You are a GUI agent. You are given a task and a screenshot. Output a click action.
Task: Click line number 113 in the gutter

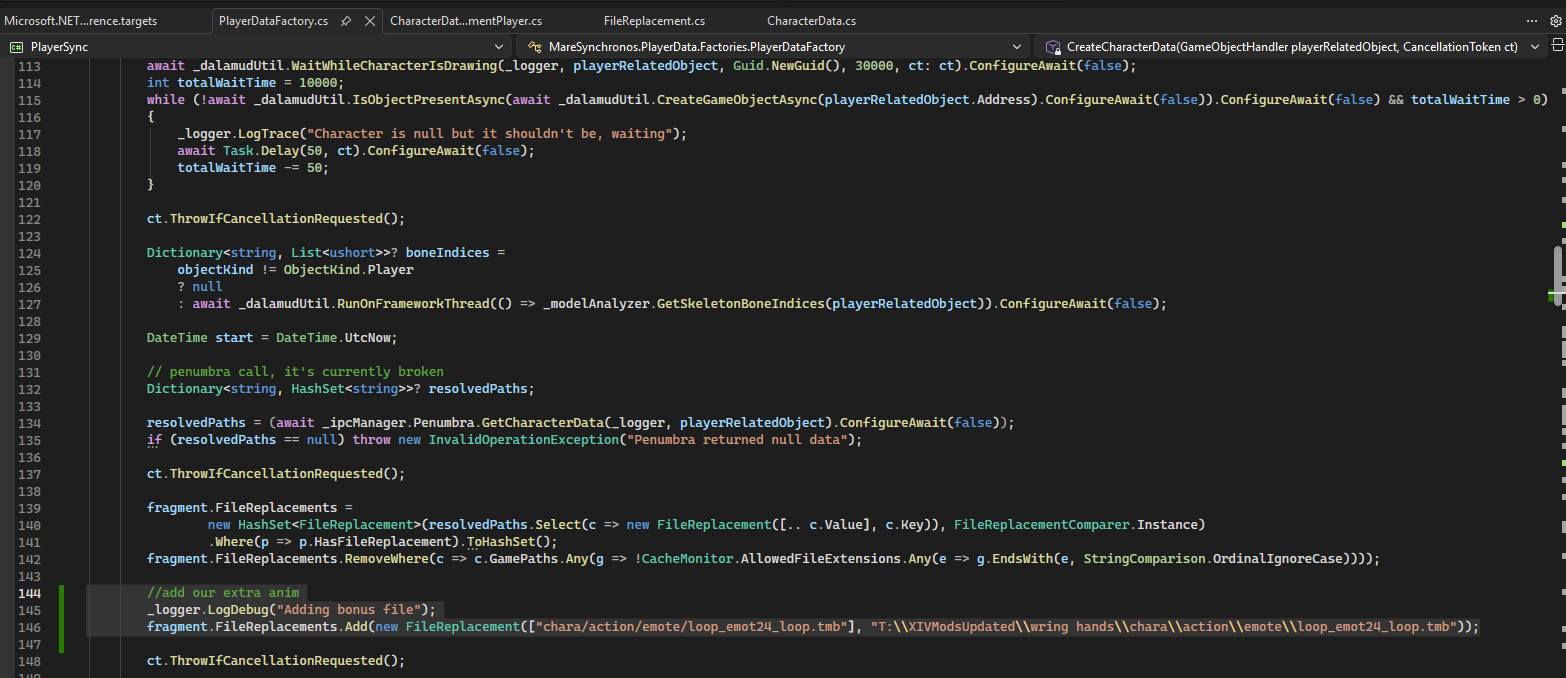[29, 66]
